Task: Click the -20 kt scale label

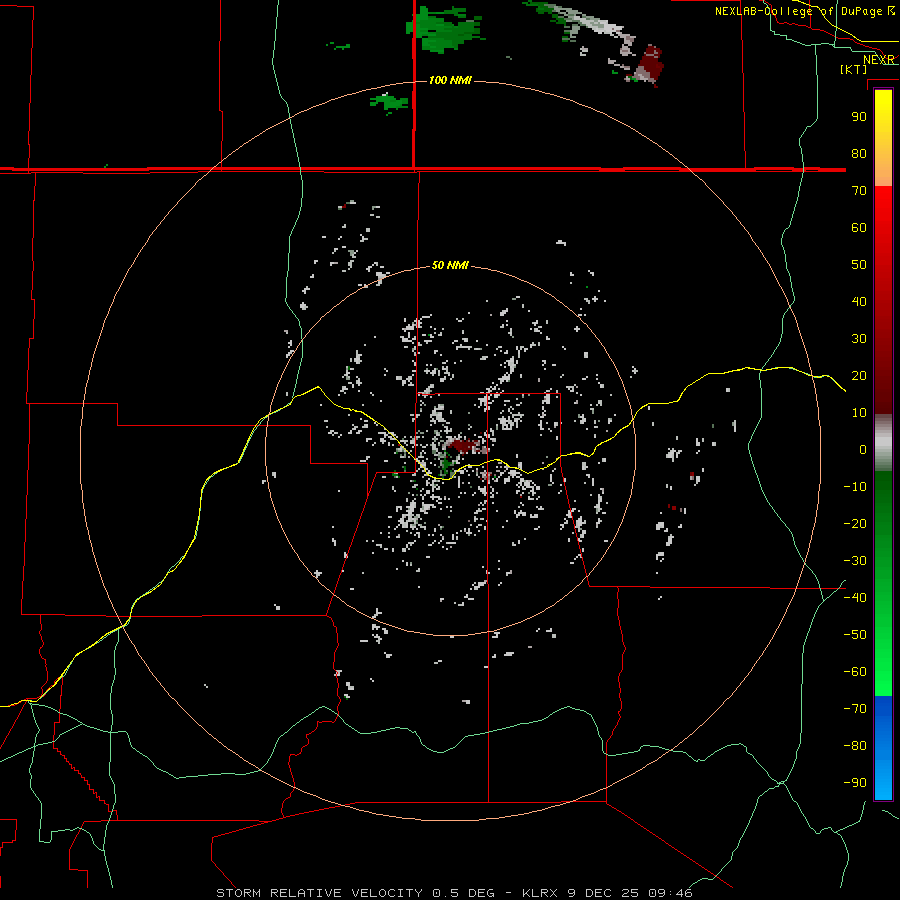Action: [x=855, y=524]
